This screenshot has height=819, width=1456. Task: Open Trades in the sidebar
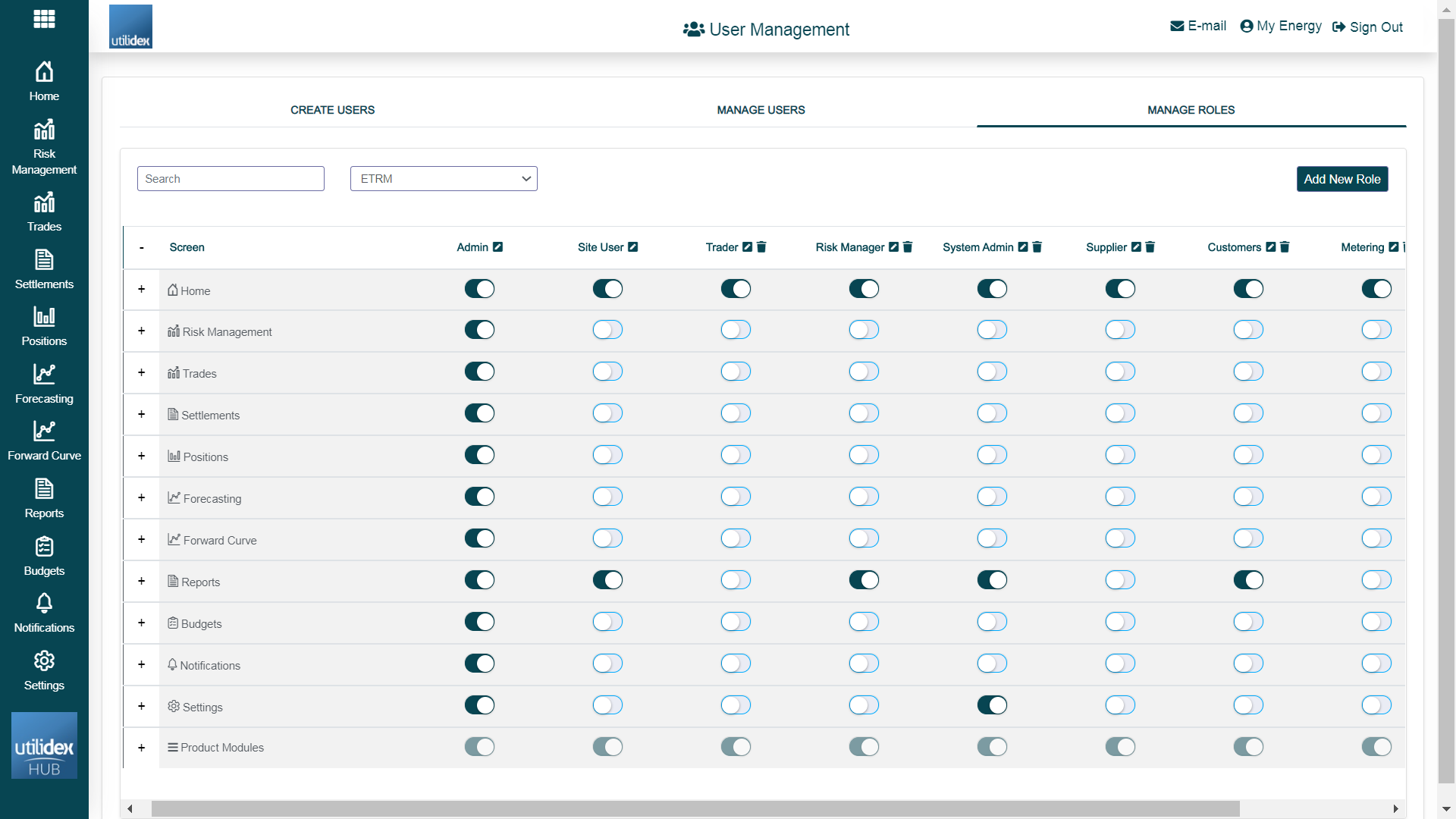tap(44, 212)
